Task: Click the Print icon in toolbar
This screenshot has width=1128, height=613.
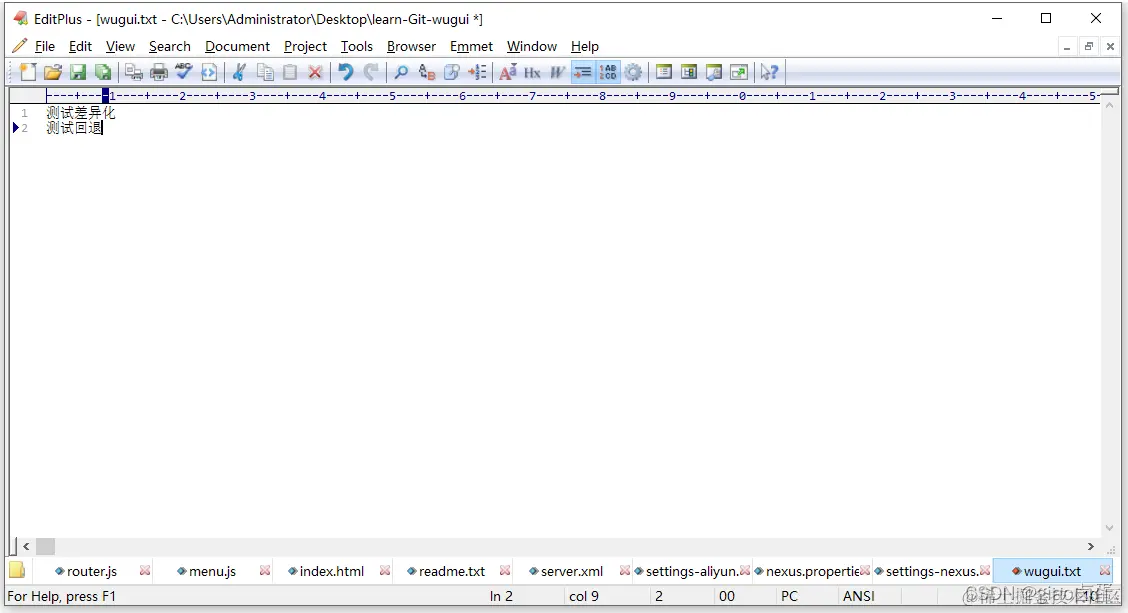Action: 159,72
